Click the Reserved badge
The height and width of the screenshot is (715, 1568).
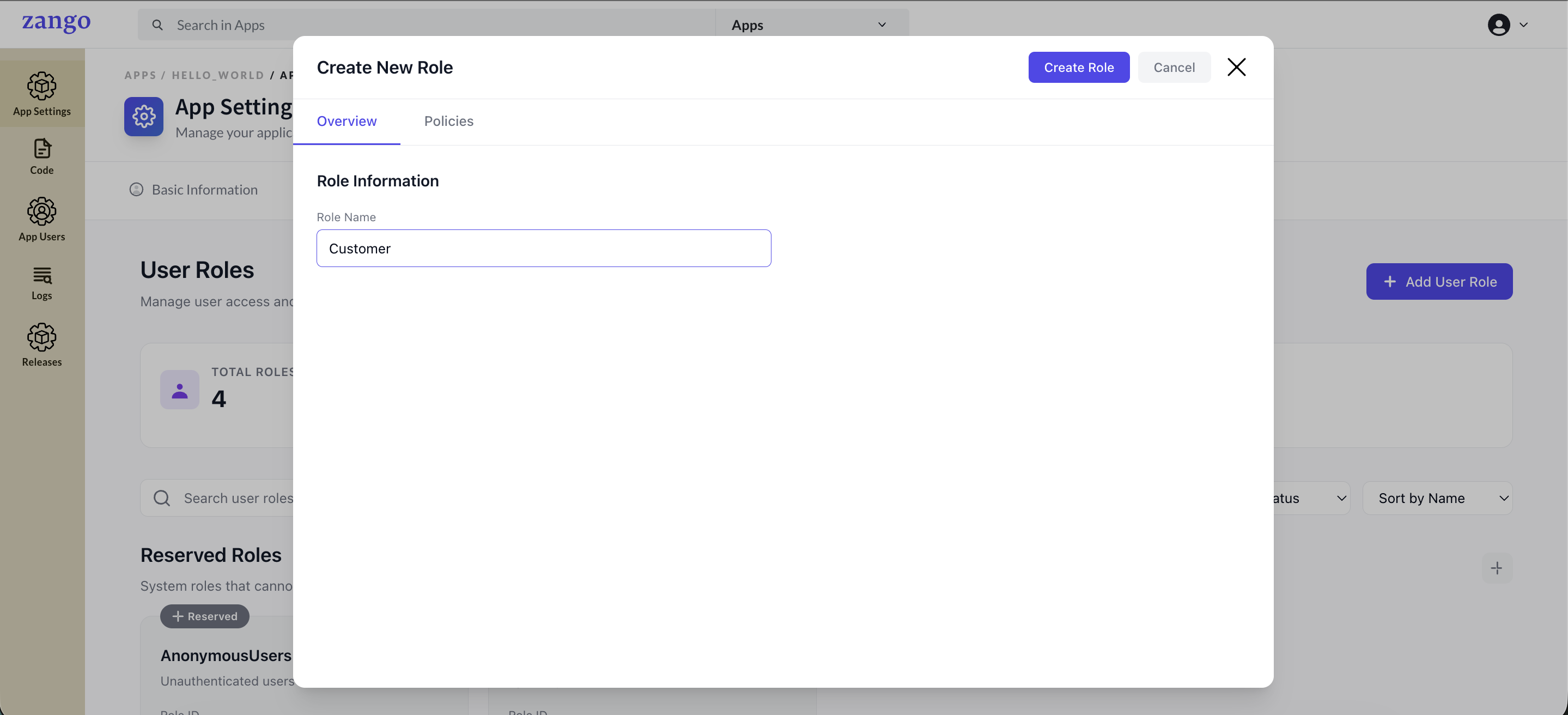(204, 616)
